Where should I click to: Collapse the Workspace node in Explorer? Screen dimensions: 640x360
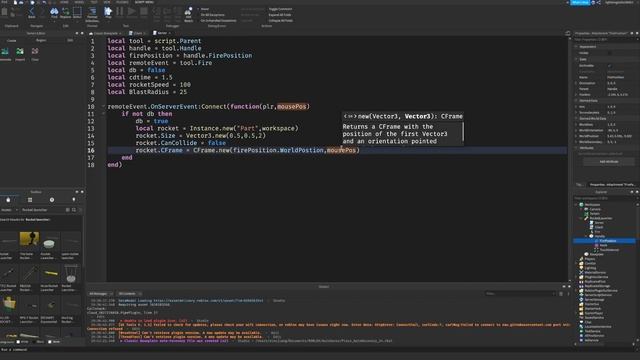(576, 204)
